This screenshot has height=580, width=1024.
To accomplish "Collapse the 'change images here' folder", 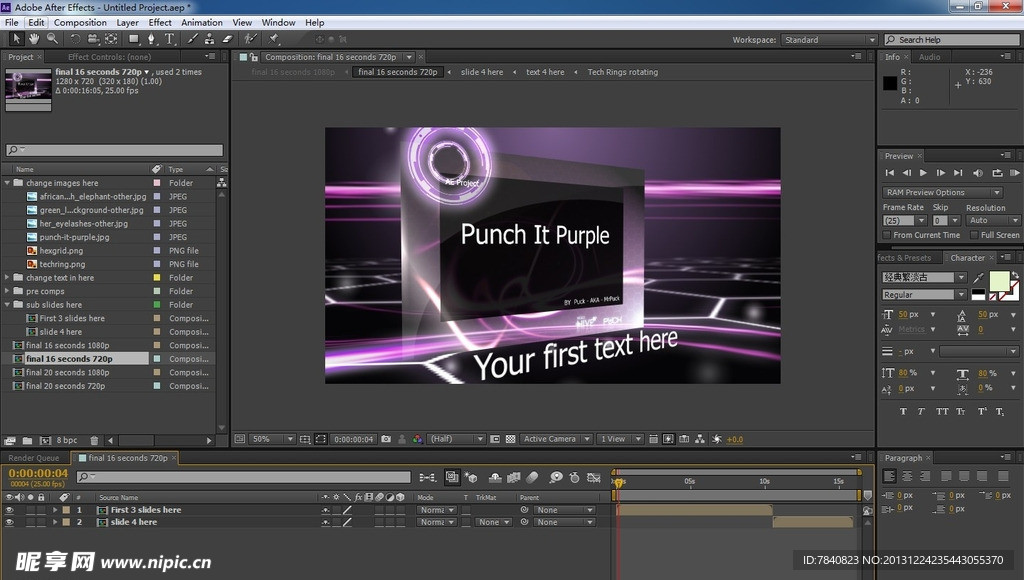I will (x=8, y=183).
